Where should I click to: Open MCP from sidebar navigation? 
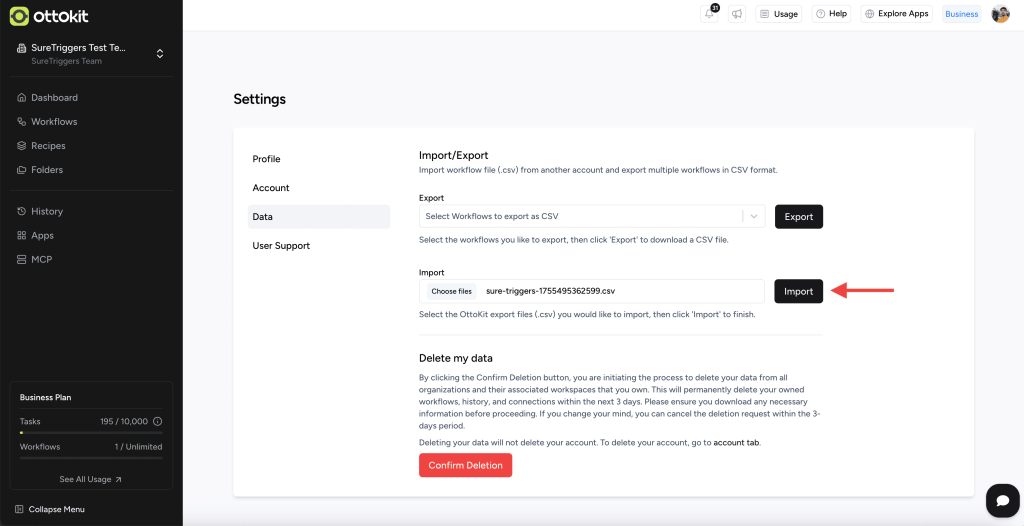click(x=41, y=260)
